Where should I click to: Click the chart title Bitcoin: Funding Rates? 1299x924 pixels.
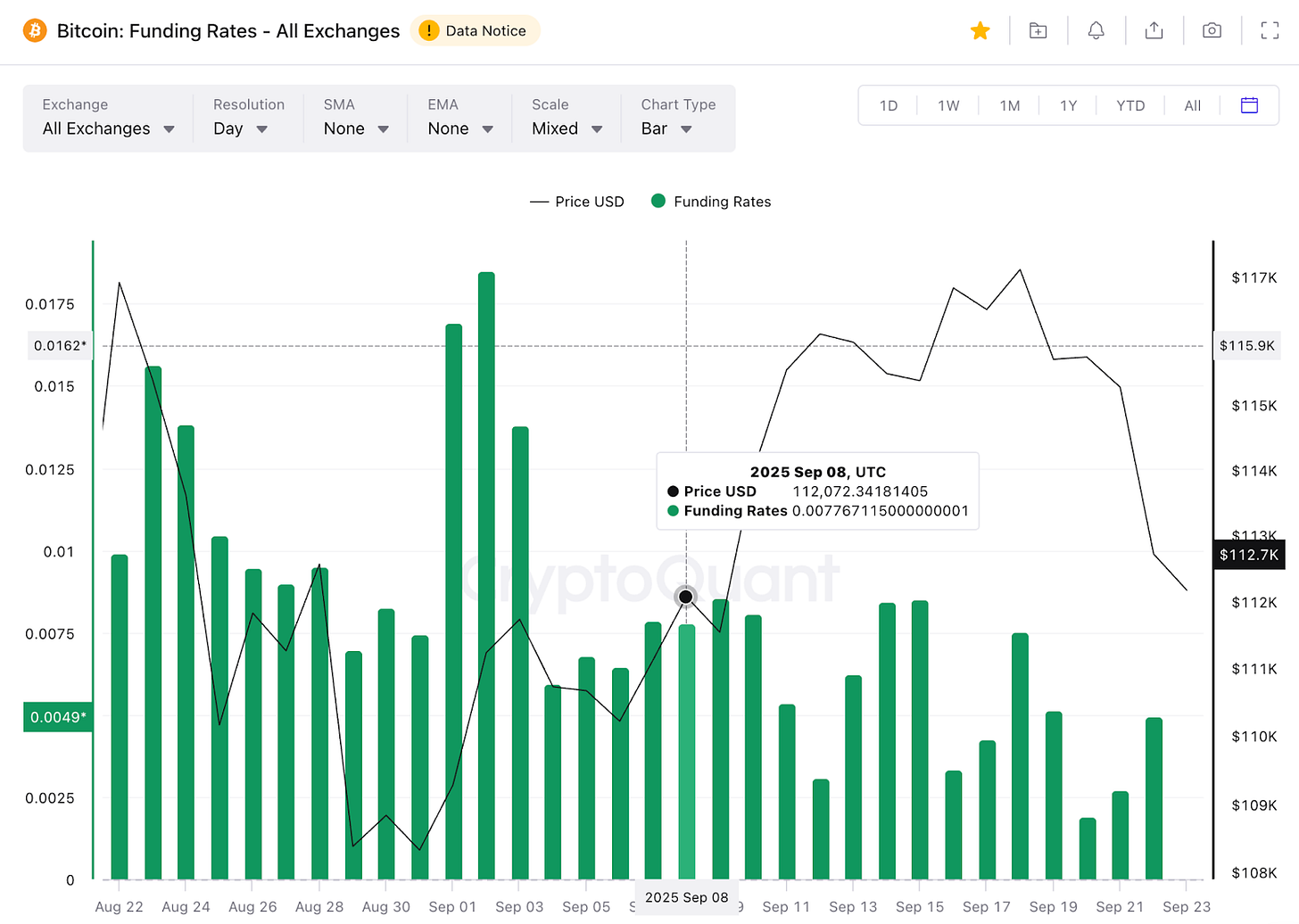click(x=228, y=31)
